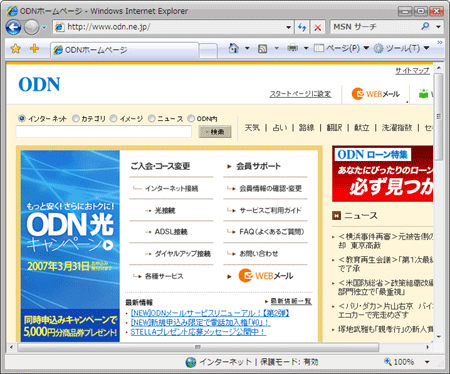Open the 最新情報一覧 link
Viewport: 450px width, 374px height.
pyautogui.click(x=291, y=301)
